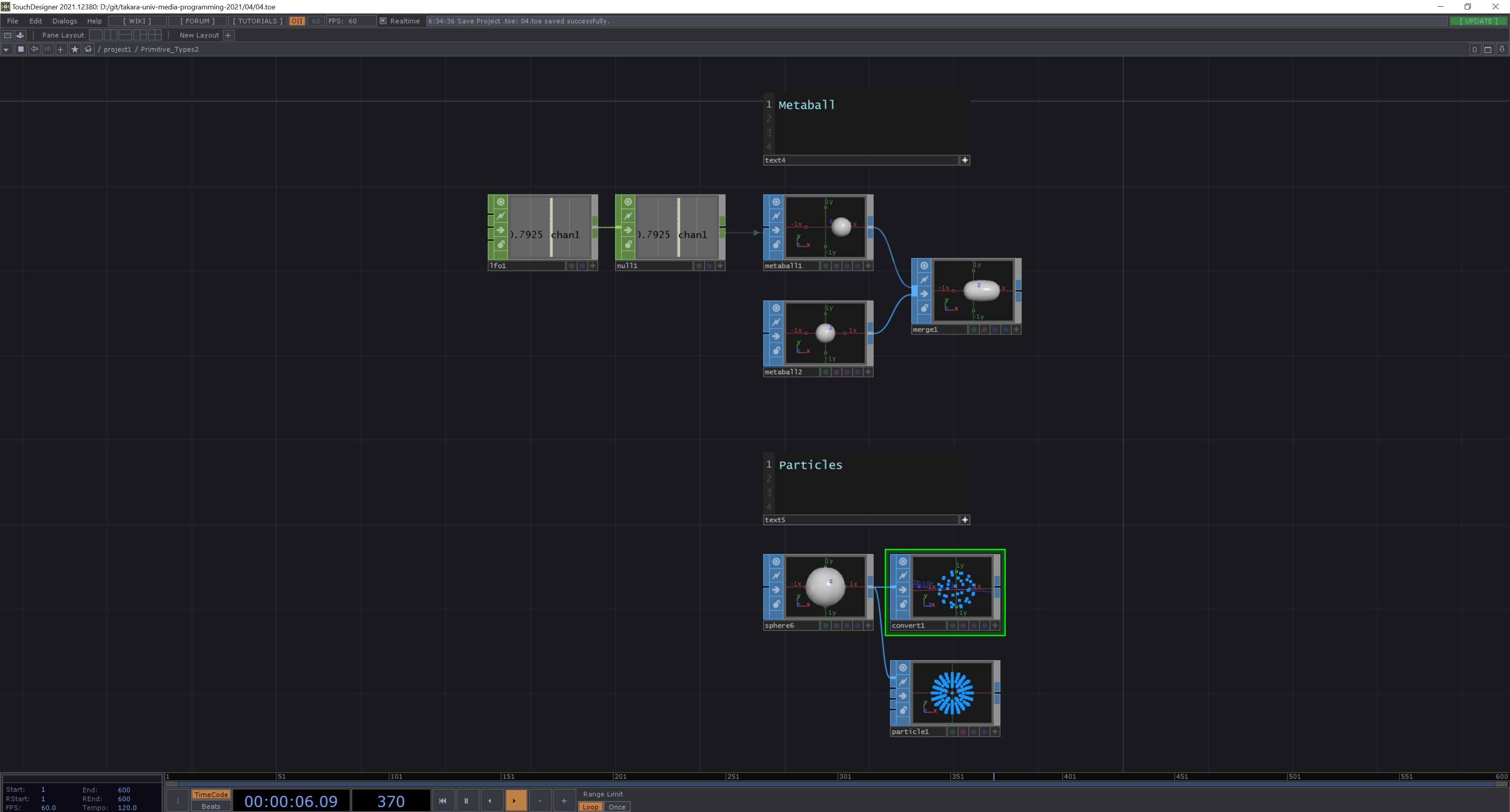Click the back arrow in network path bar
Image resolution: width=1510 pixels, height=812 pixels.
[35, 49]
